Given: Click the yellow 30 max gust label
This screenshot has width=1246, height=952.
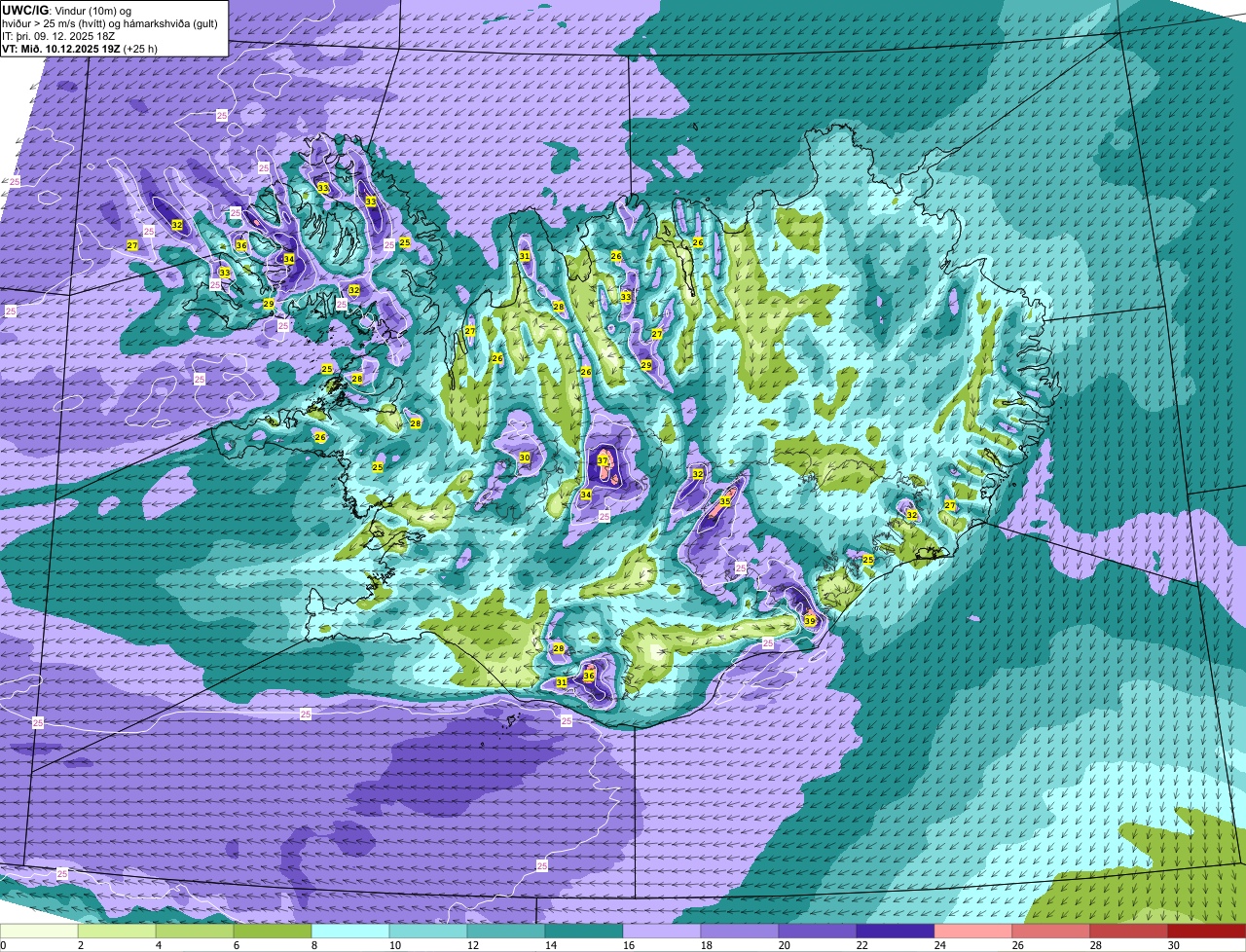Looking at the screenshot, I should click(x=525, y=458).
